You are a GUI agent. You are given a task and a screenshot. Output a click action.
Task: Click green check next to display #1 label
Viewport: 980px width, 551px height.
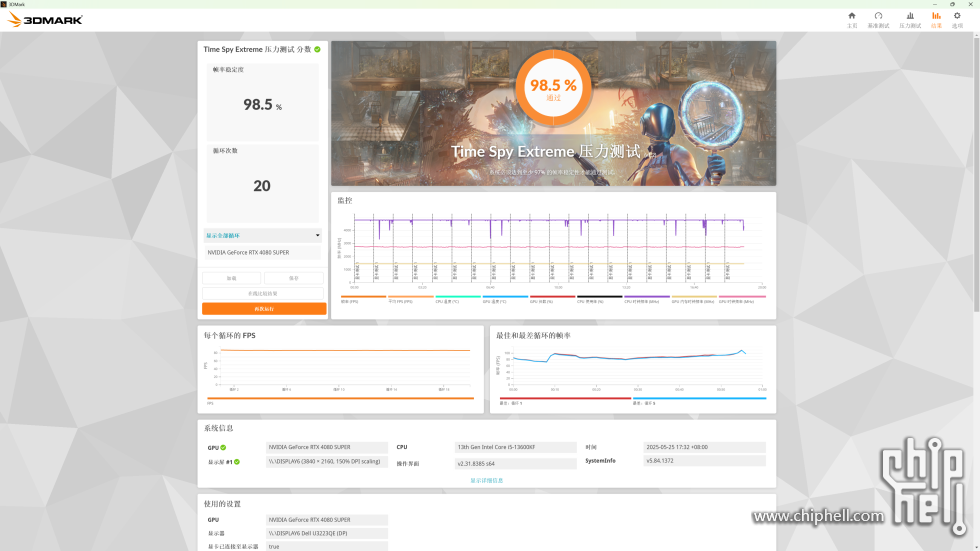coord(237,462)
